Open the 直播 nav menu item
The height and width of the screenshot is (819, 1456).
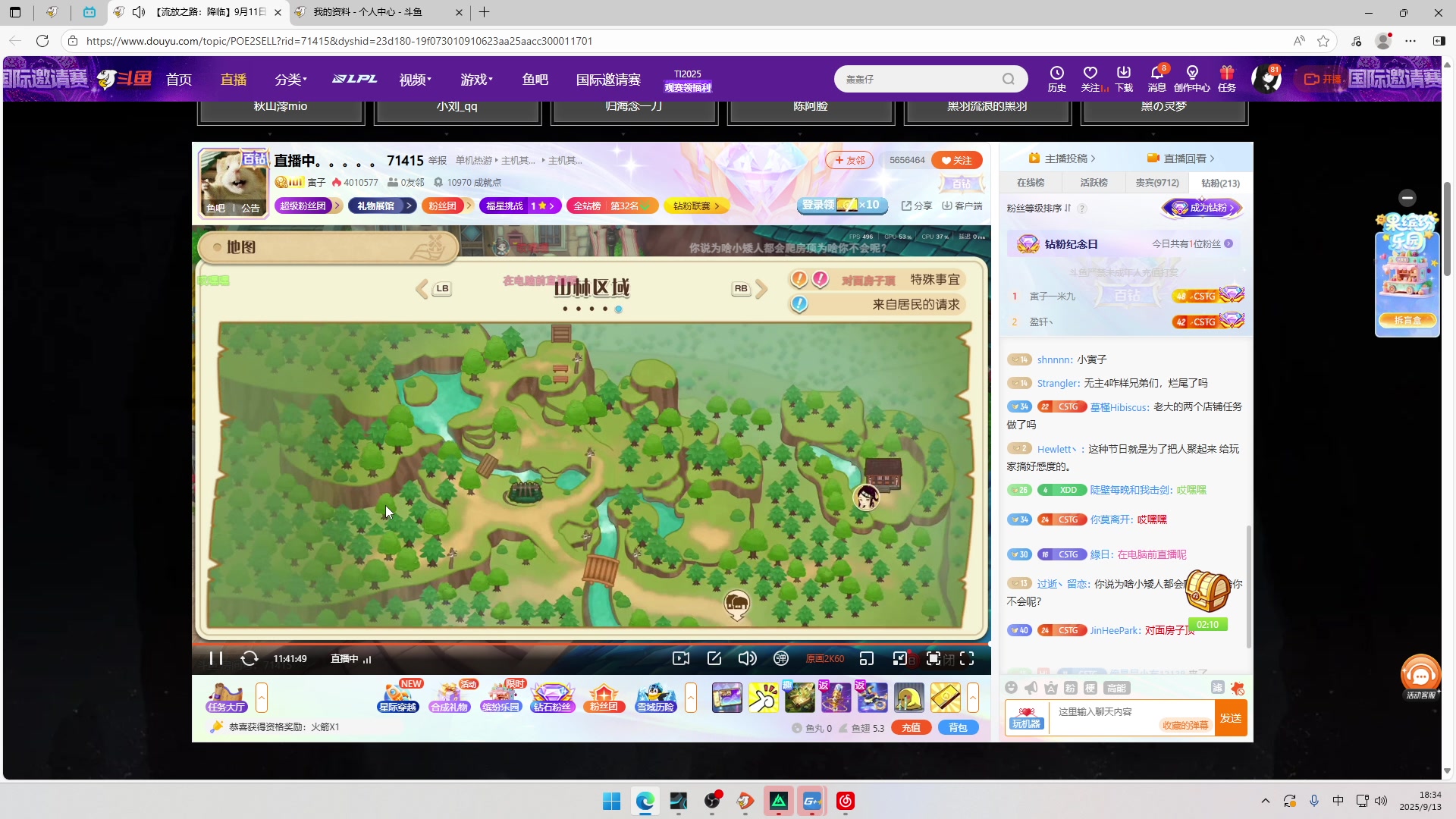click(x=234, y=80)
